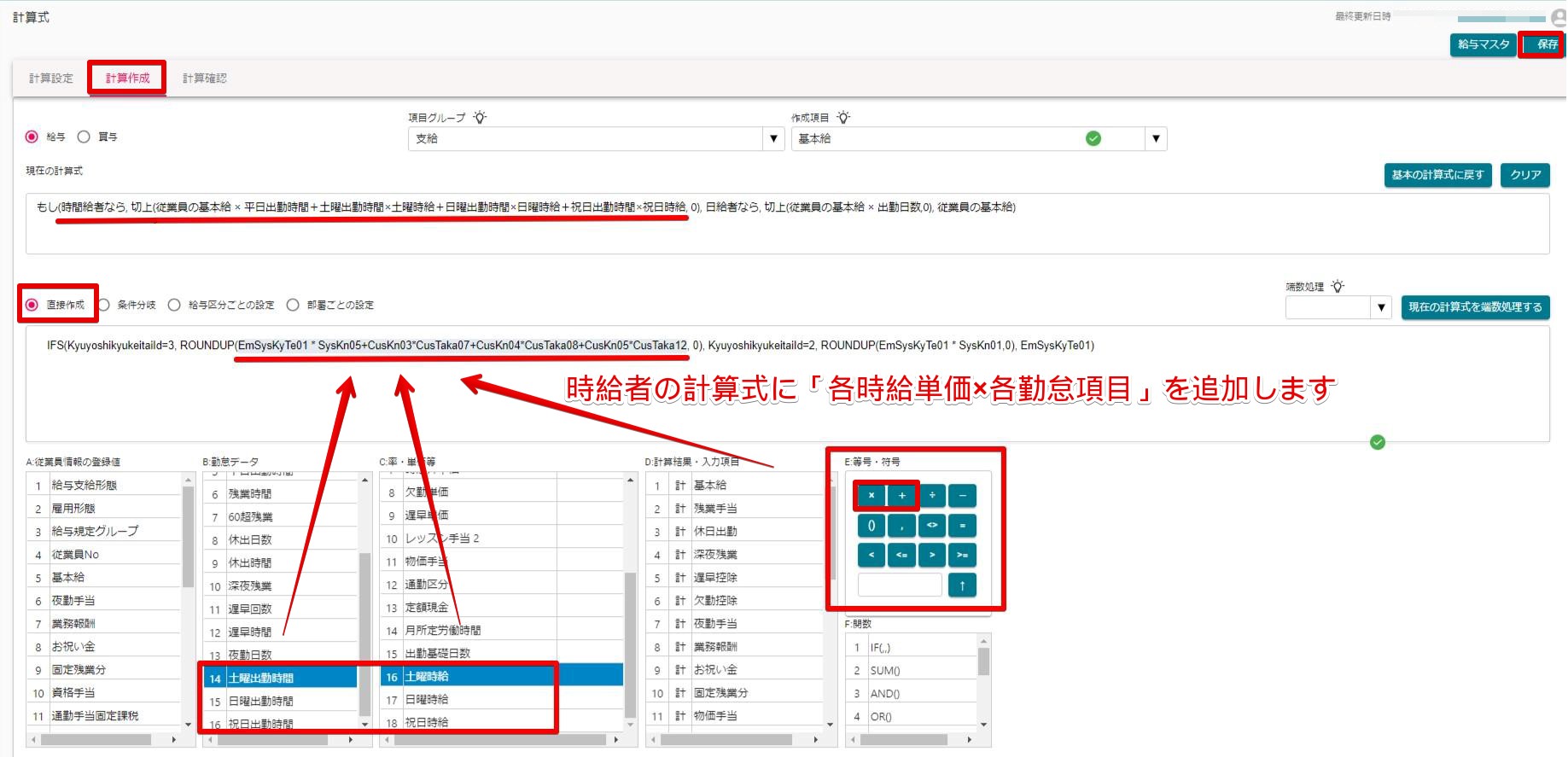Image resolution: width=1568 pixels, height=757 pixels.
Task: Open the 端数処理 rounding dropdown
Action: (1338, 307)
